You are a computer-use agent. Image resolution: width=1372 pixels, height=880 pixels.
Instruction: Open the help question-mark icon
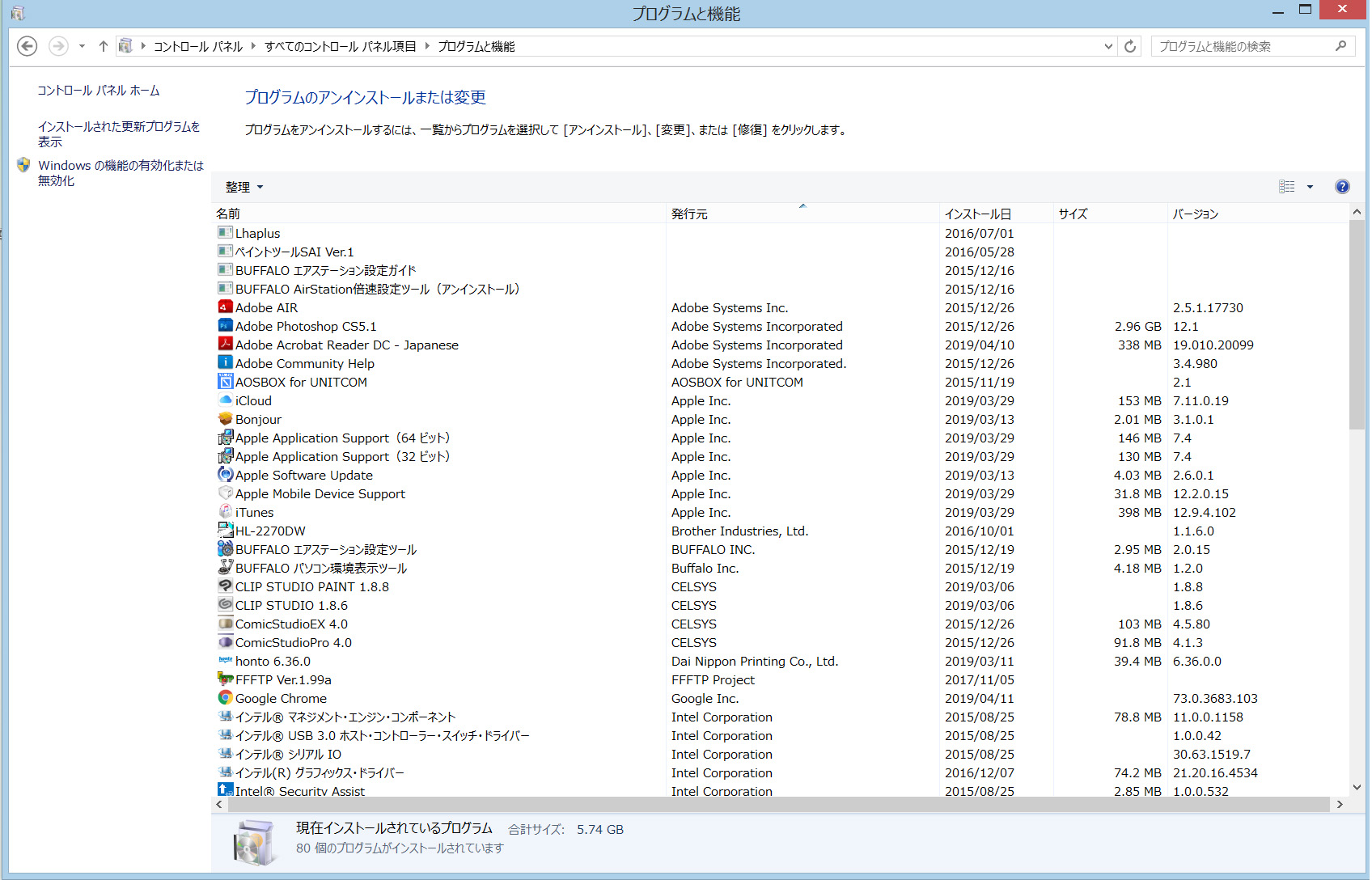point(1342,187)
